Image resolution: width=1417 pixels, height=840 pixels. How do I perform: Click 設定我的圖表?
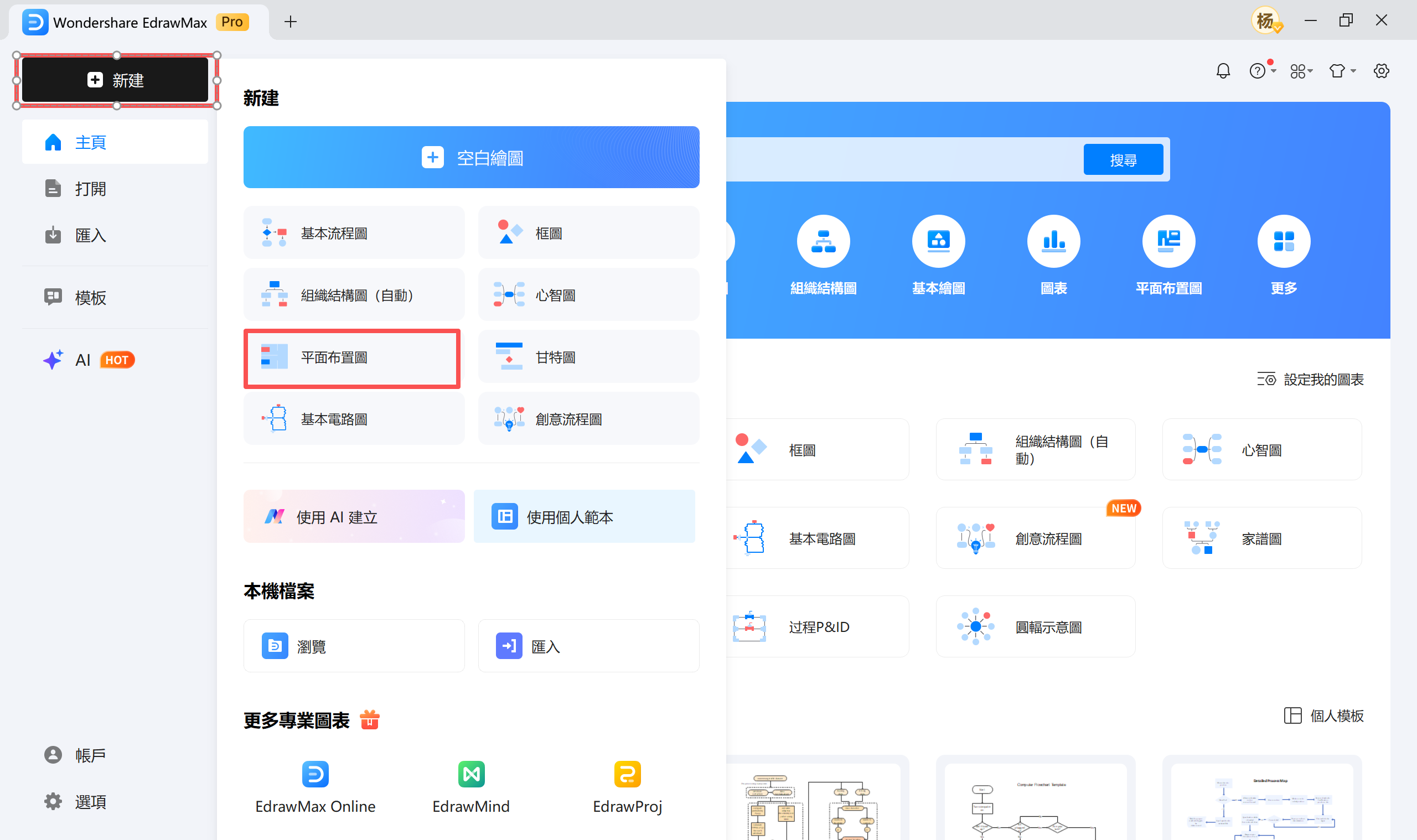pos(1310,378)
